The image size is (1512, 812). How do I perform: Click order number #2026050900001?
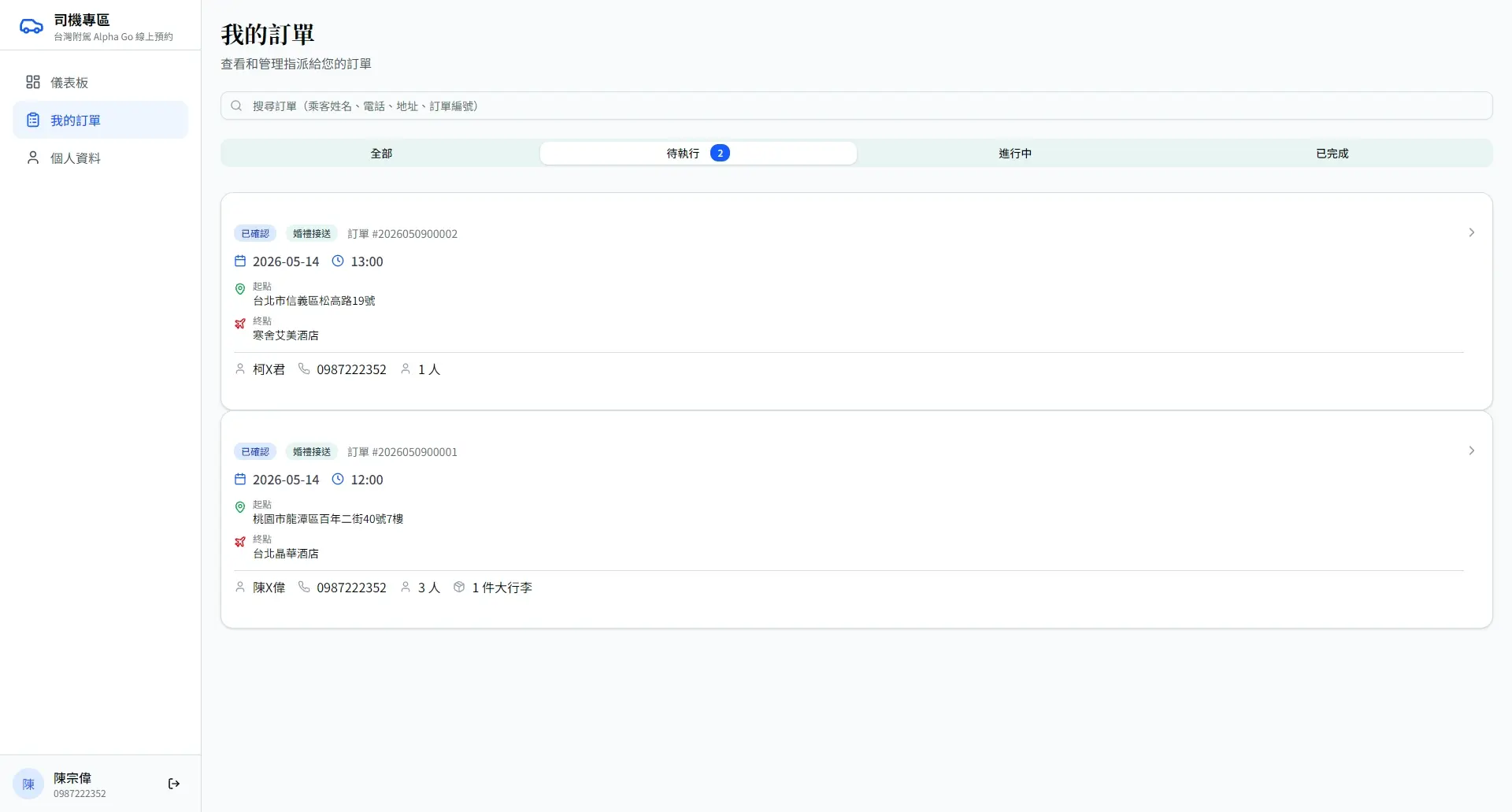(x=402, y=452)
